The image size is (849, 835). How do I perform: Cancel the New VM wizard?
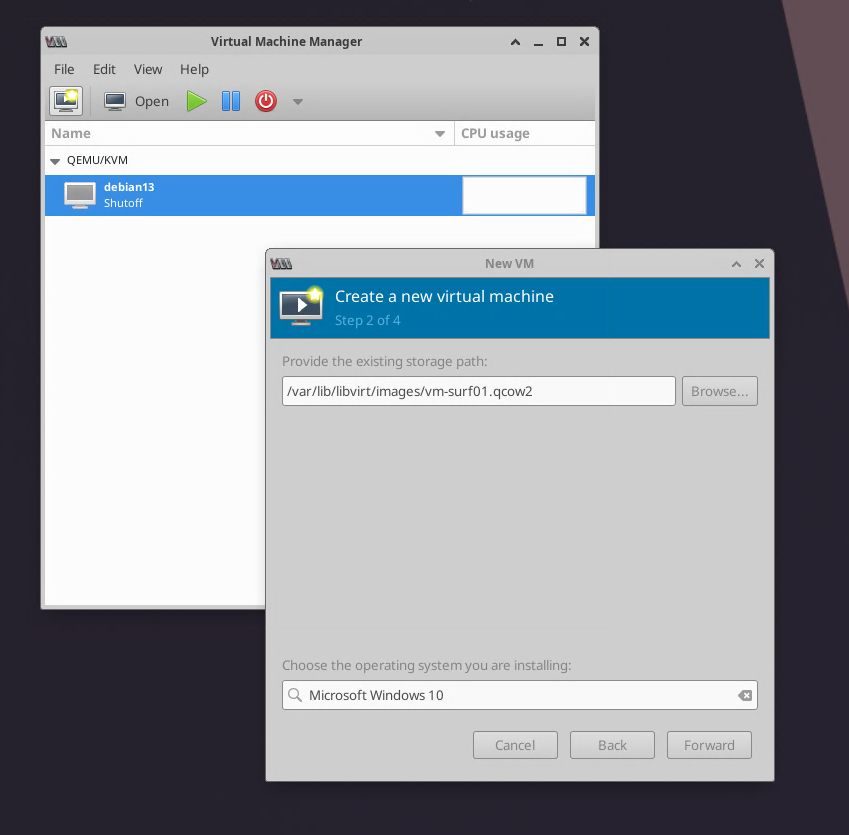click(515, 745)
